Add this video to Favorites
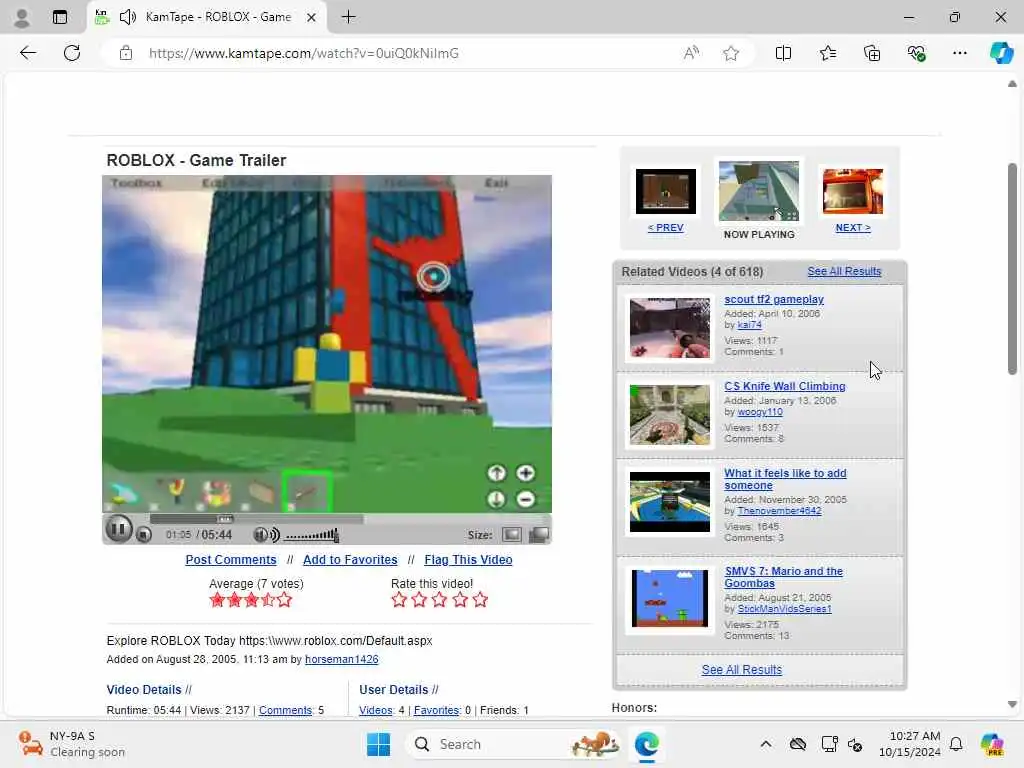The height and width of the screenshot is (768, 1024). [350, 560]
